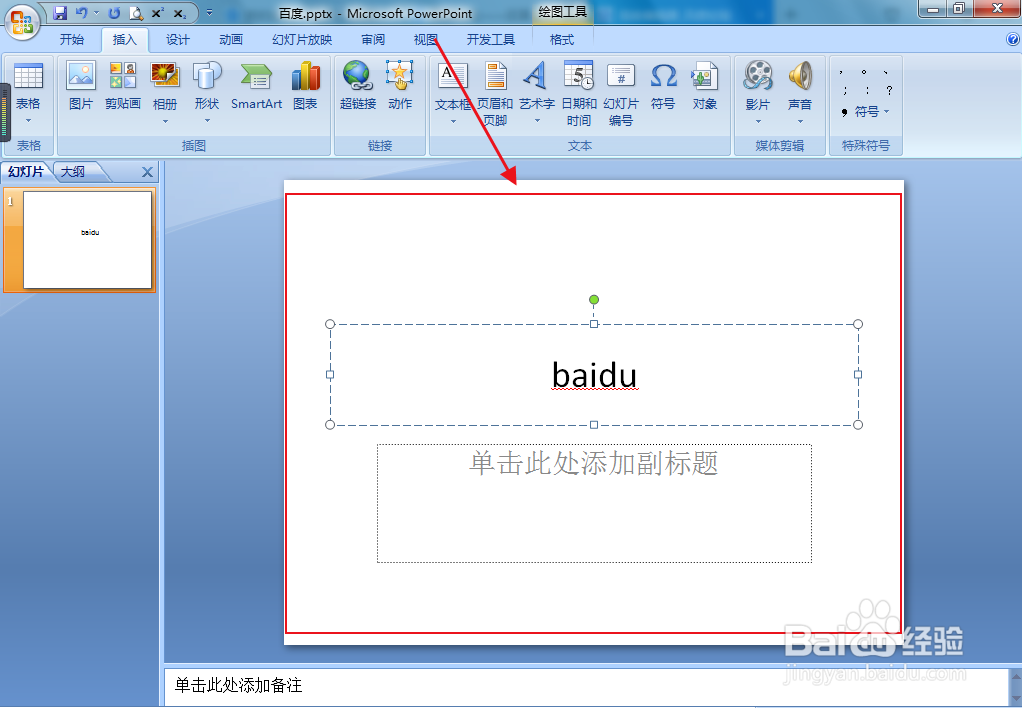Expand the 表格 dropdown arrow

28,121
